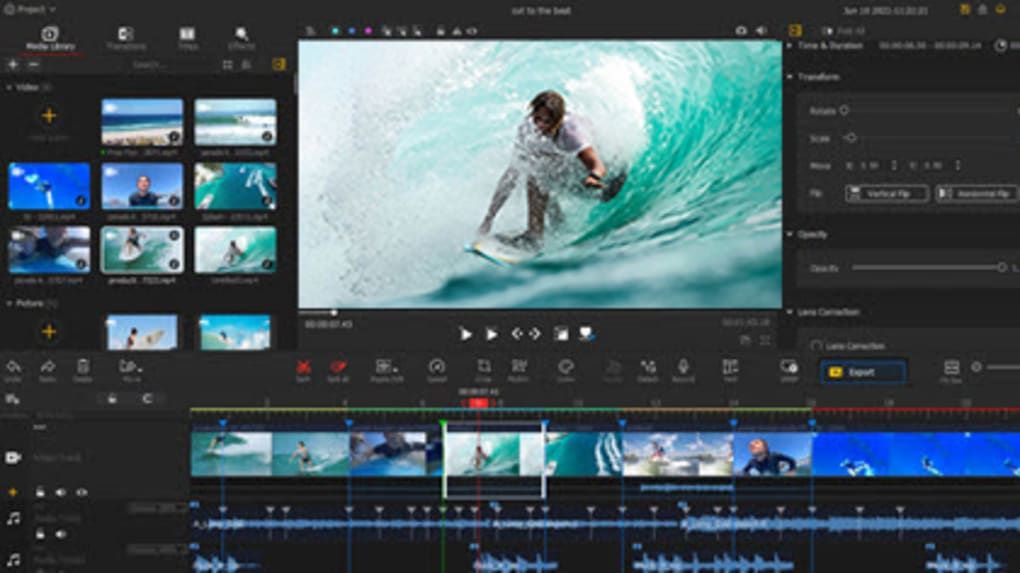
Task: Click the Record microphone icon
Action: [x=683, y=367]
